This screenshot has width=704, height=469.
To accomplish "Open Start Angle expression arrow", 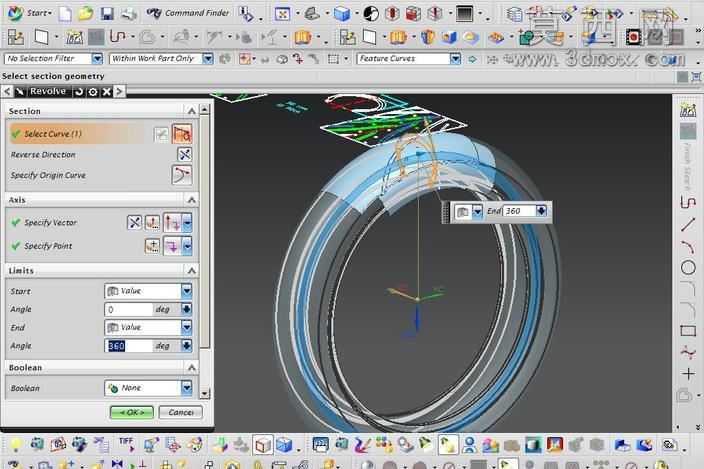I will [x=186, y=309].
